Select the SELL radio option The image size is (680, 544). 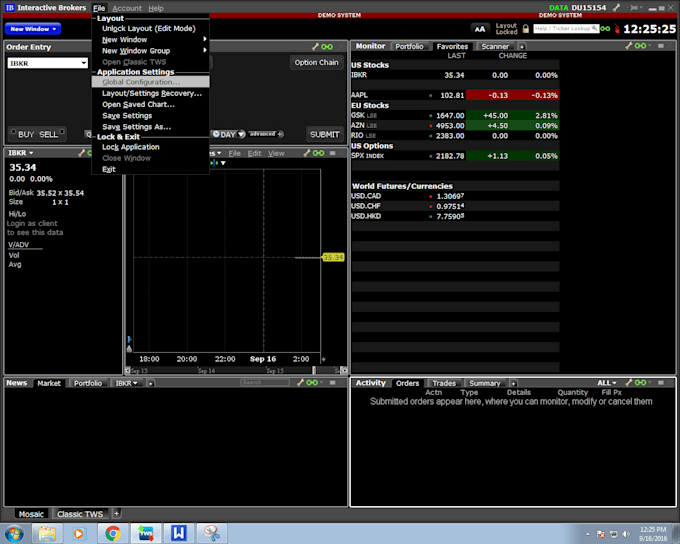52,134
